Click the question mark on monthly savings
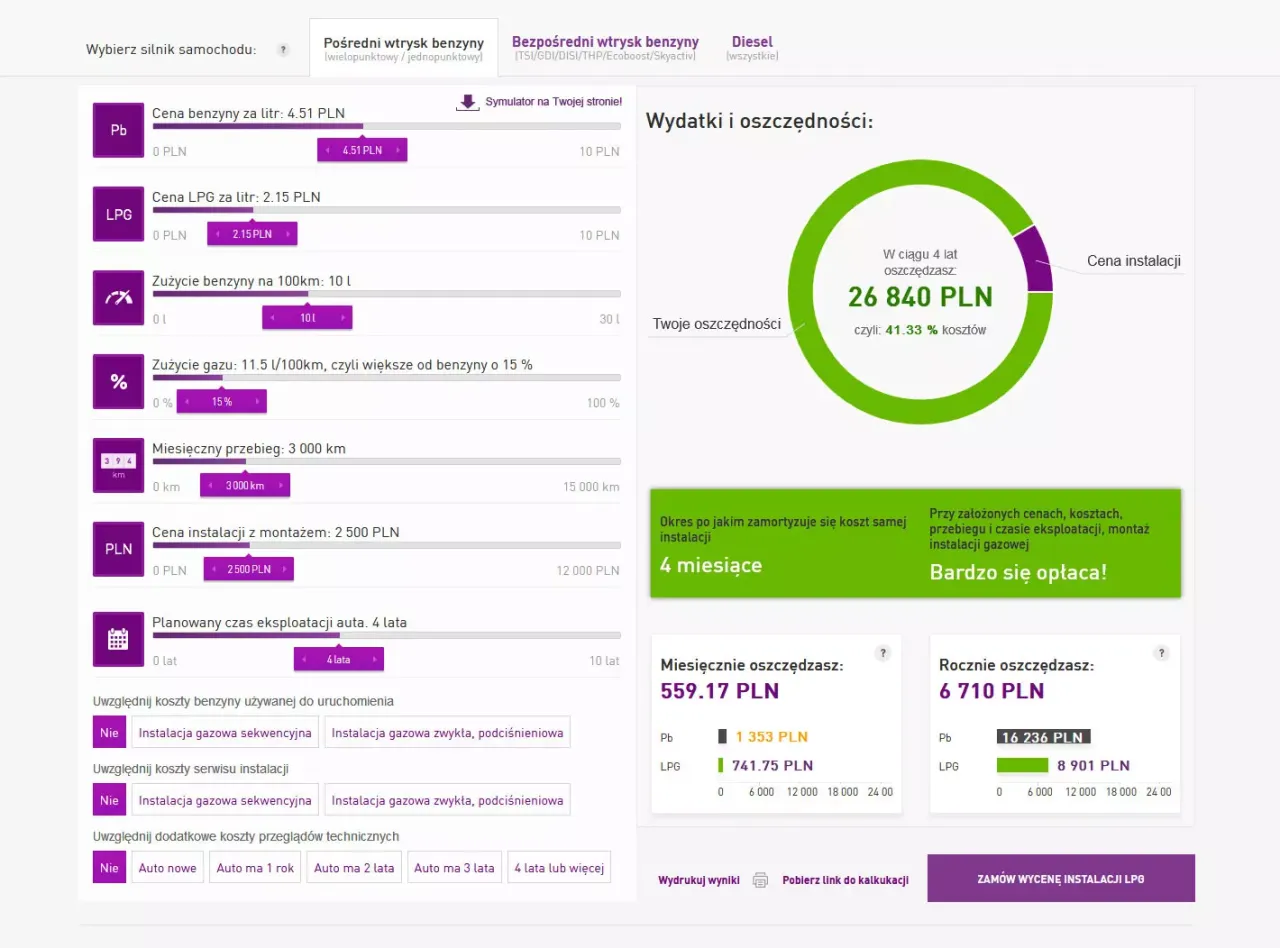The image size is (1280, 948). click(x=883, y=653)
